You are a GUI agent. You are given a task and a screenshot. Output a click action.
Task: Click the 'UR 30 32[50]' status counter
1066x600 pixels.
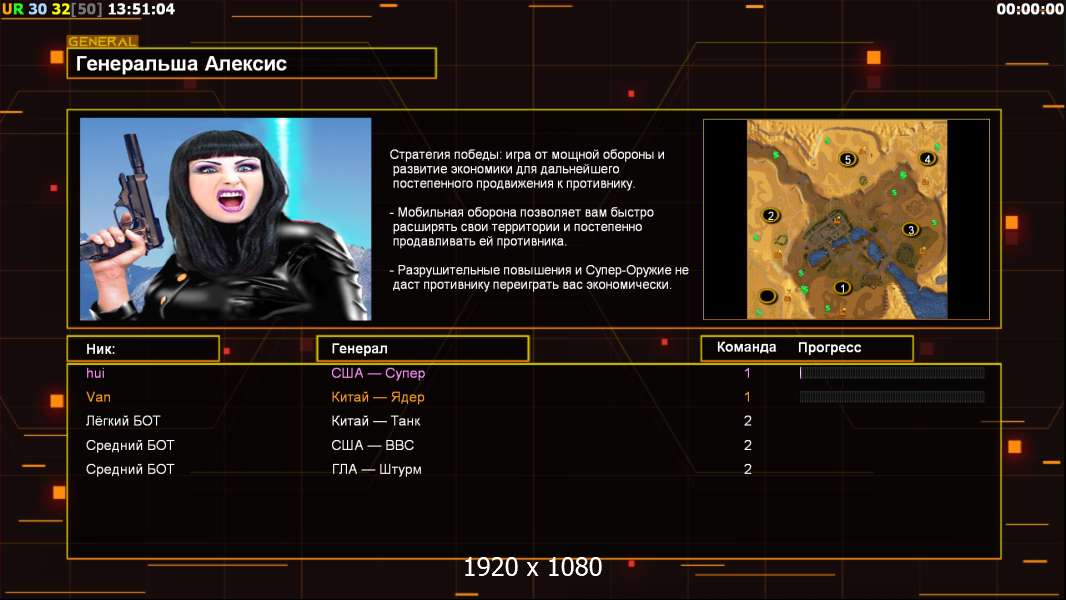(52, 9)
